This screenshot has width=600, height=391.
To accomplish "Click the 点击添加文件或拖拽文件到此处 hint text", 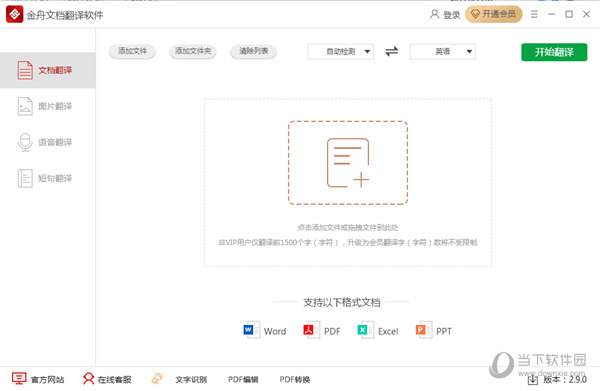I will click(348, 228).
